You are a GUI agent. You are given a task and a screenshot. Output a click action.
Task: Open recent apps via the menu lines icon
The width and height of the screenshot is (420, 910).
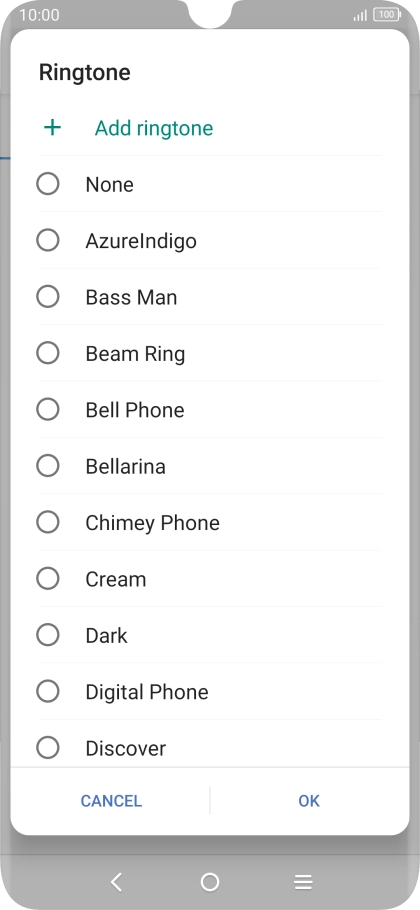[x=303, y=882]
